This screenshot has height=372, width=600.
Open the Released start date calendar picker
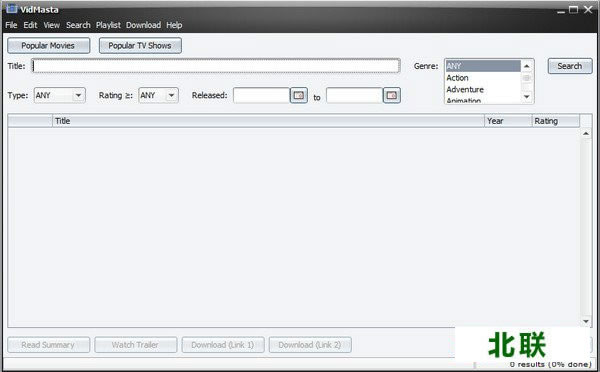tap(298, 95)
